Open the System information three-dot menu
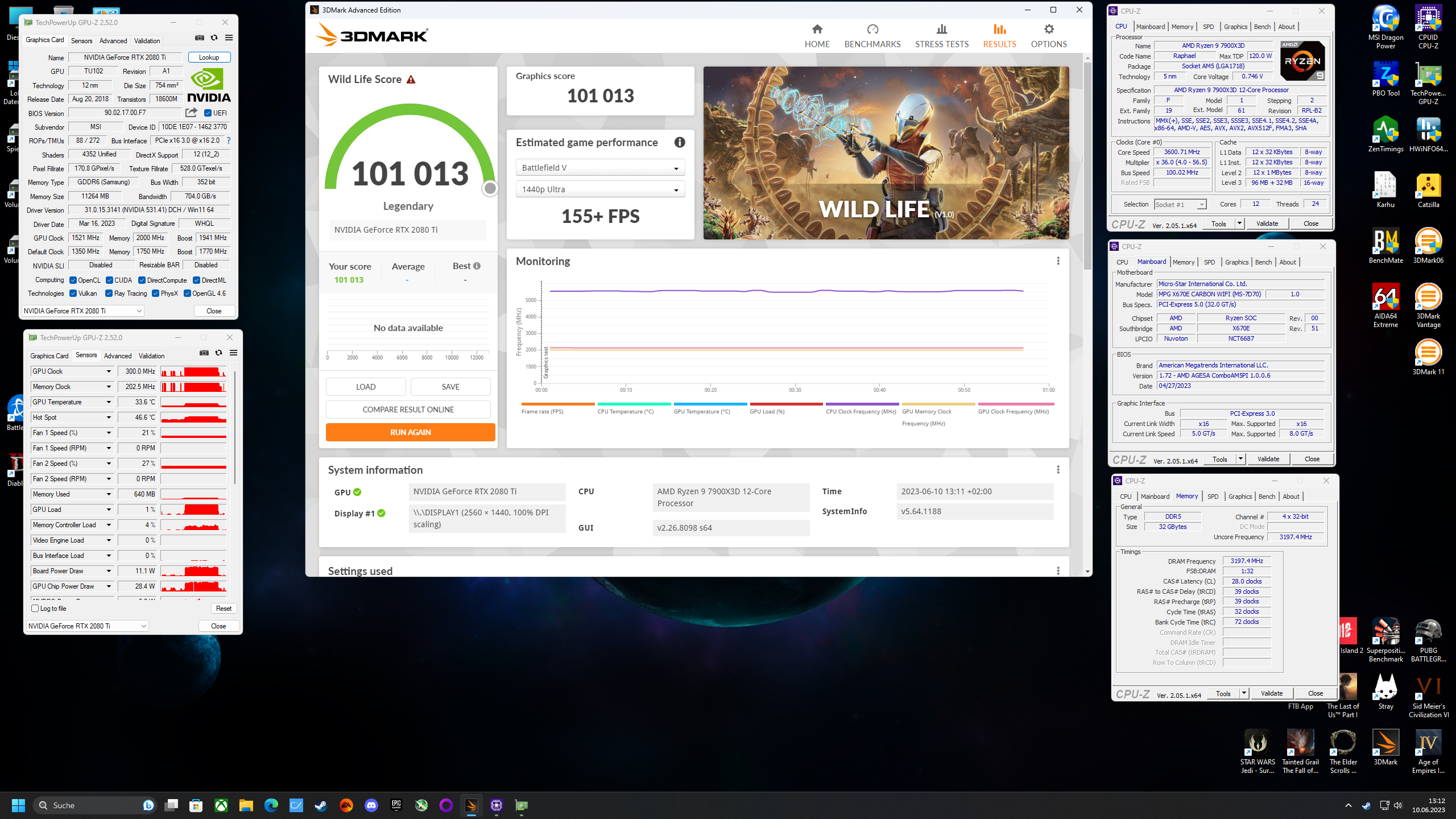This screenshot has height=819, width=1456. [x=1058, y=470]
